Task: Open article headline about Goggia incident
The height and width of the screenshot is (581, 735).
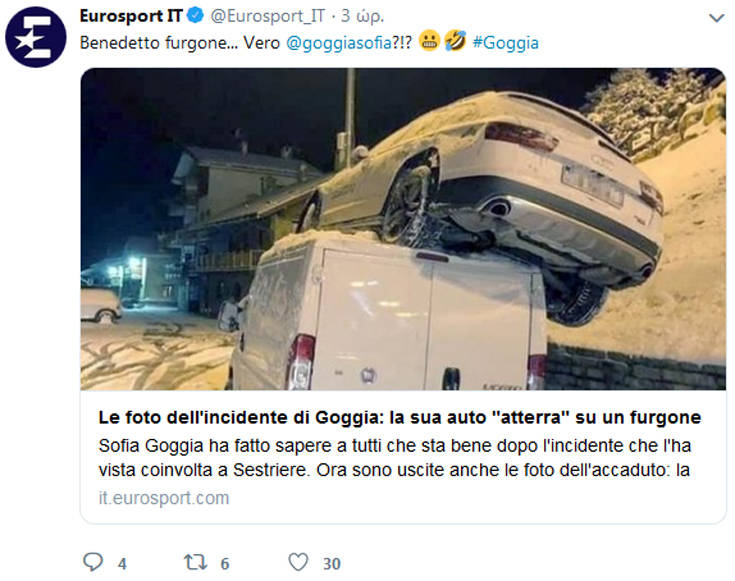Action: pos(400,417)
